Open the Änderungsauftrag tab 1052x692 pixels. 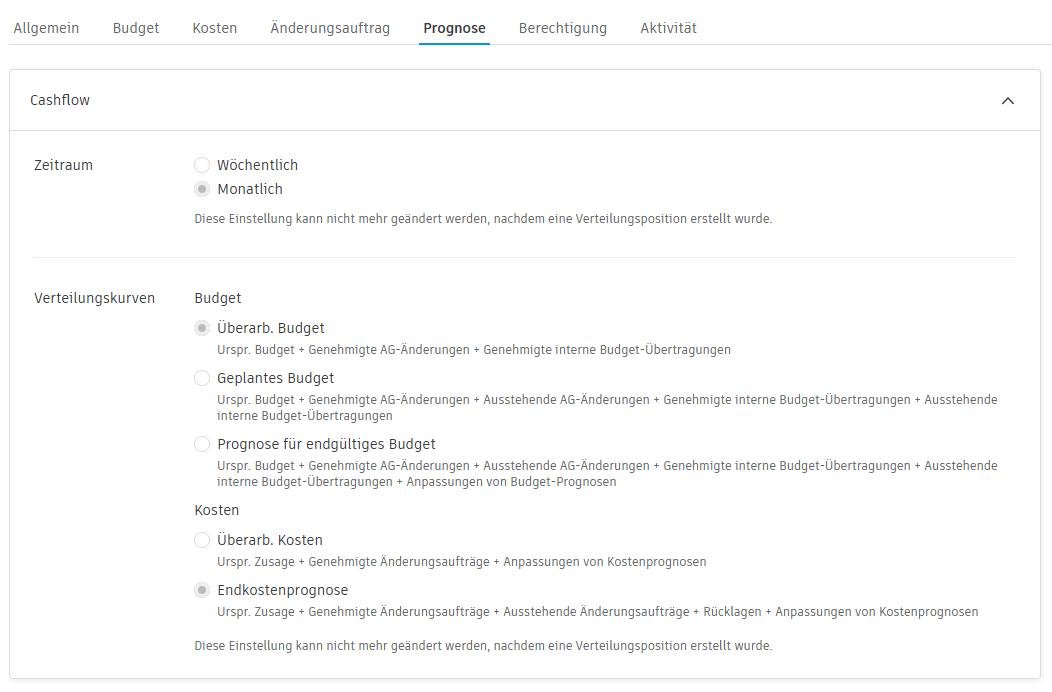pos(329,28)
